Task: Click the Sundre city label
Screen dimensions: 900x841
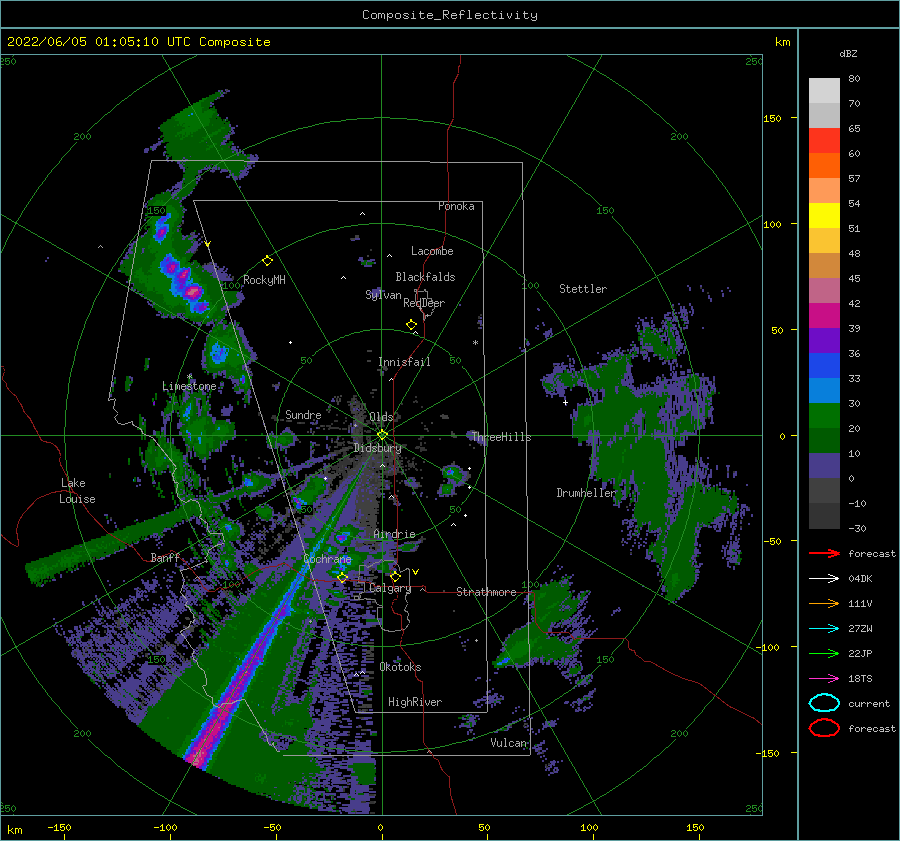Action: point(303,414)
